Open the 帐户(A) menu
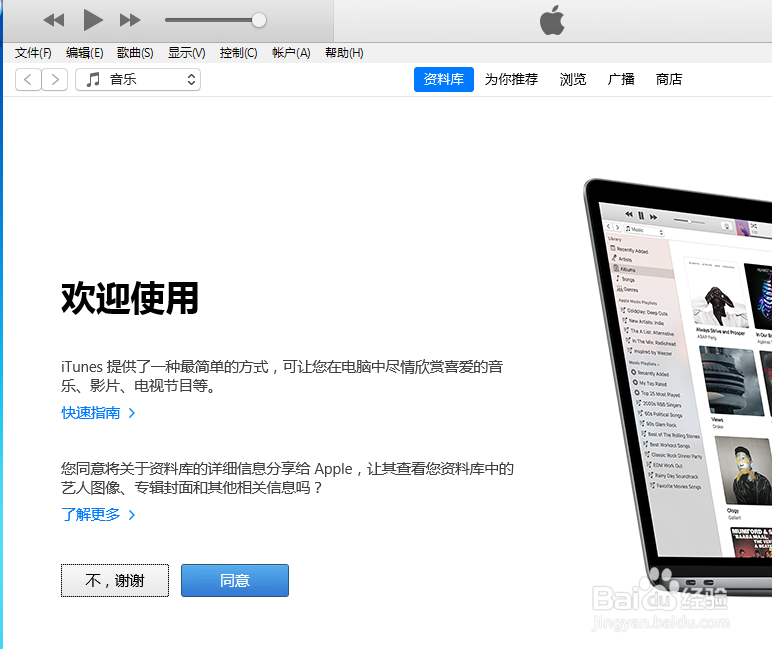772x649 pixels. pyautogui.click(x=291, y=53)
